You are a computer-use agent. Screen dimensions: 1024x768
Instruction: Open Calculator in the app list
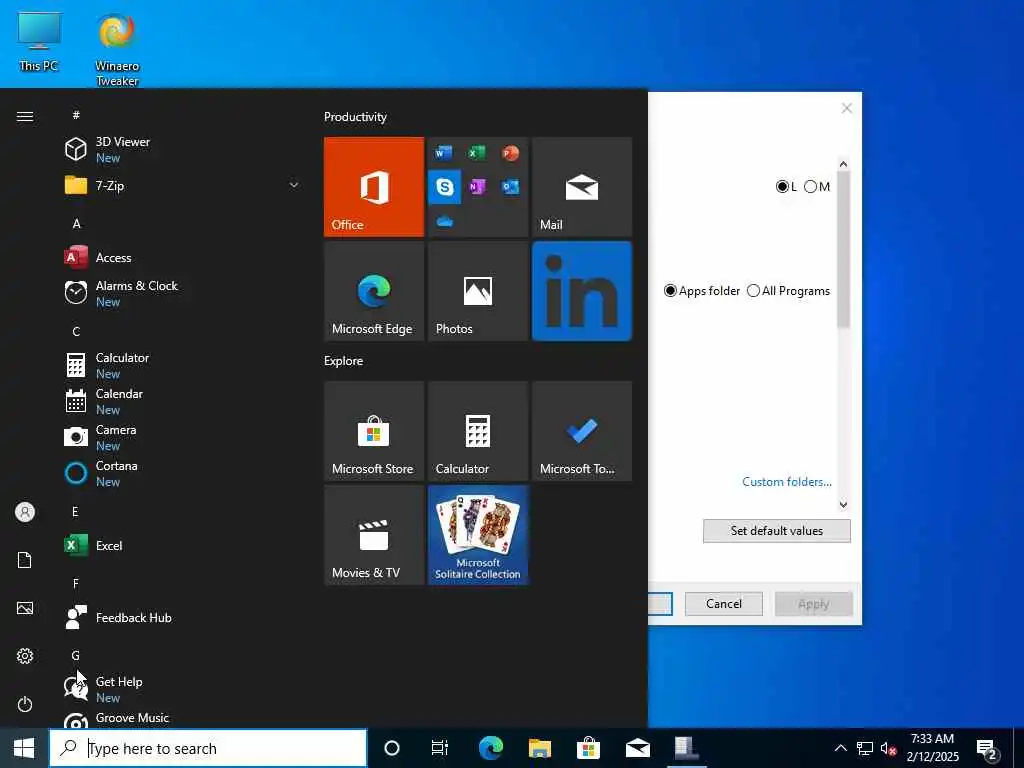[183, 365]
